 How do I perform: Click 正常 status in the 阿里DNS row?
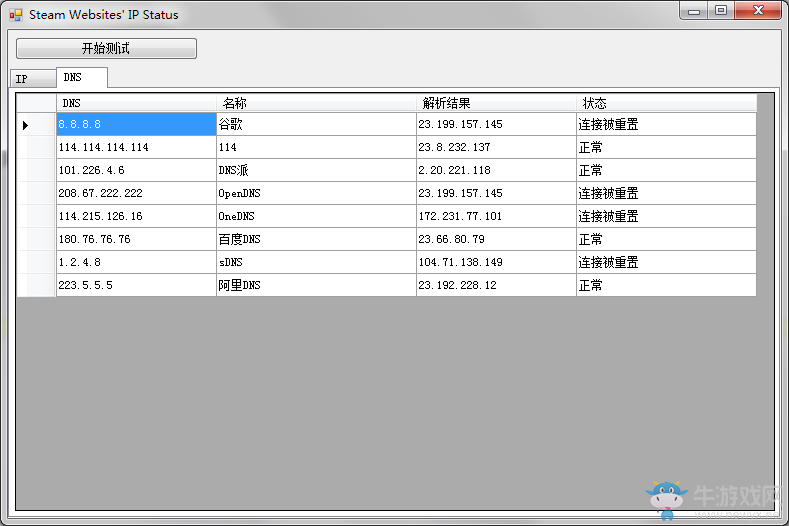pos(667,285)
